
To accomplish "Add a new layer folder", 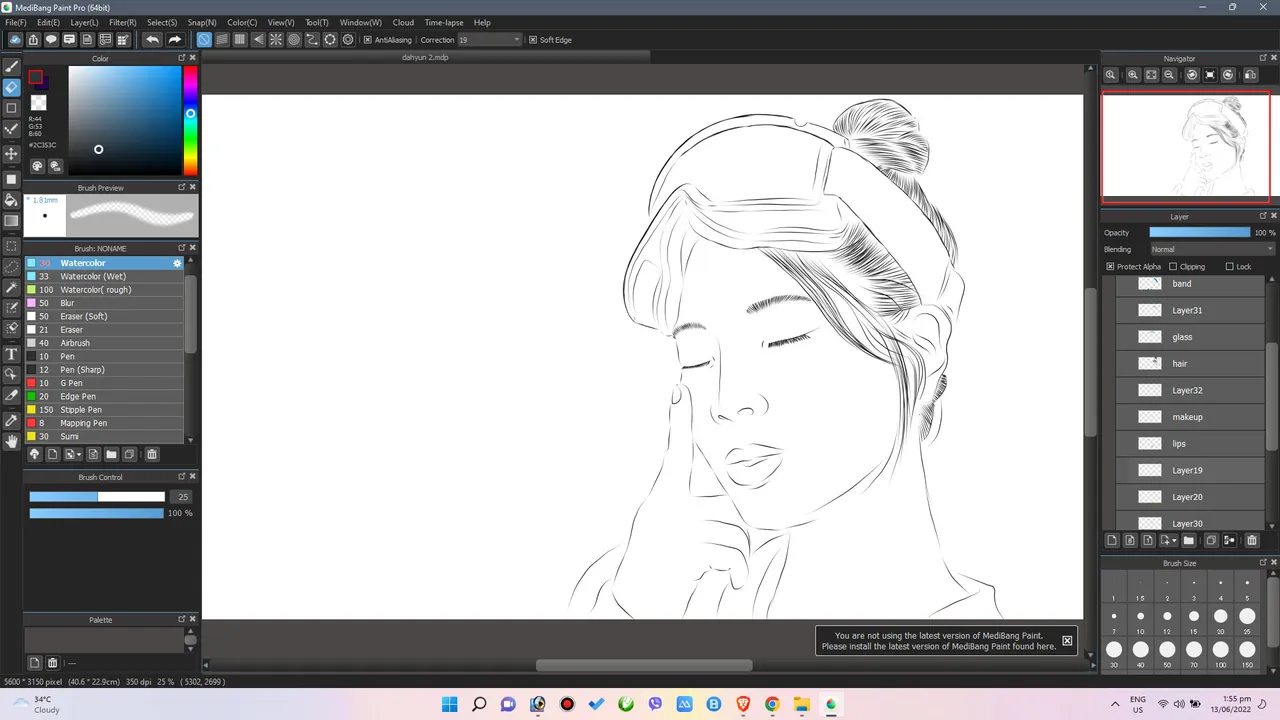I will pos(1189,541).
